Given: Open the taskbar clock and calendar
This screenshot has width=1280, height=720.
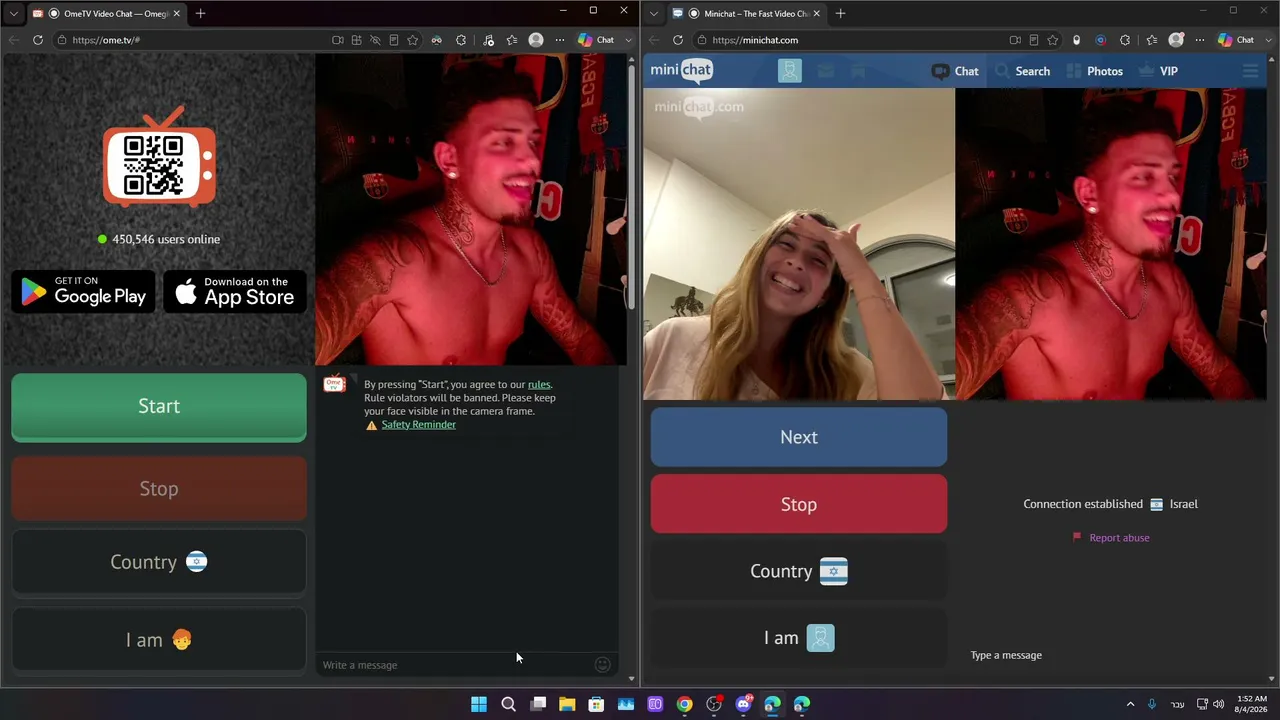Looking at the screenshot, I should (1251, 704).
